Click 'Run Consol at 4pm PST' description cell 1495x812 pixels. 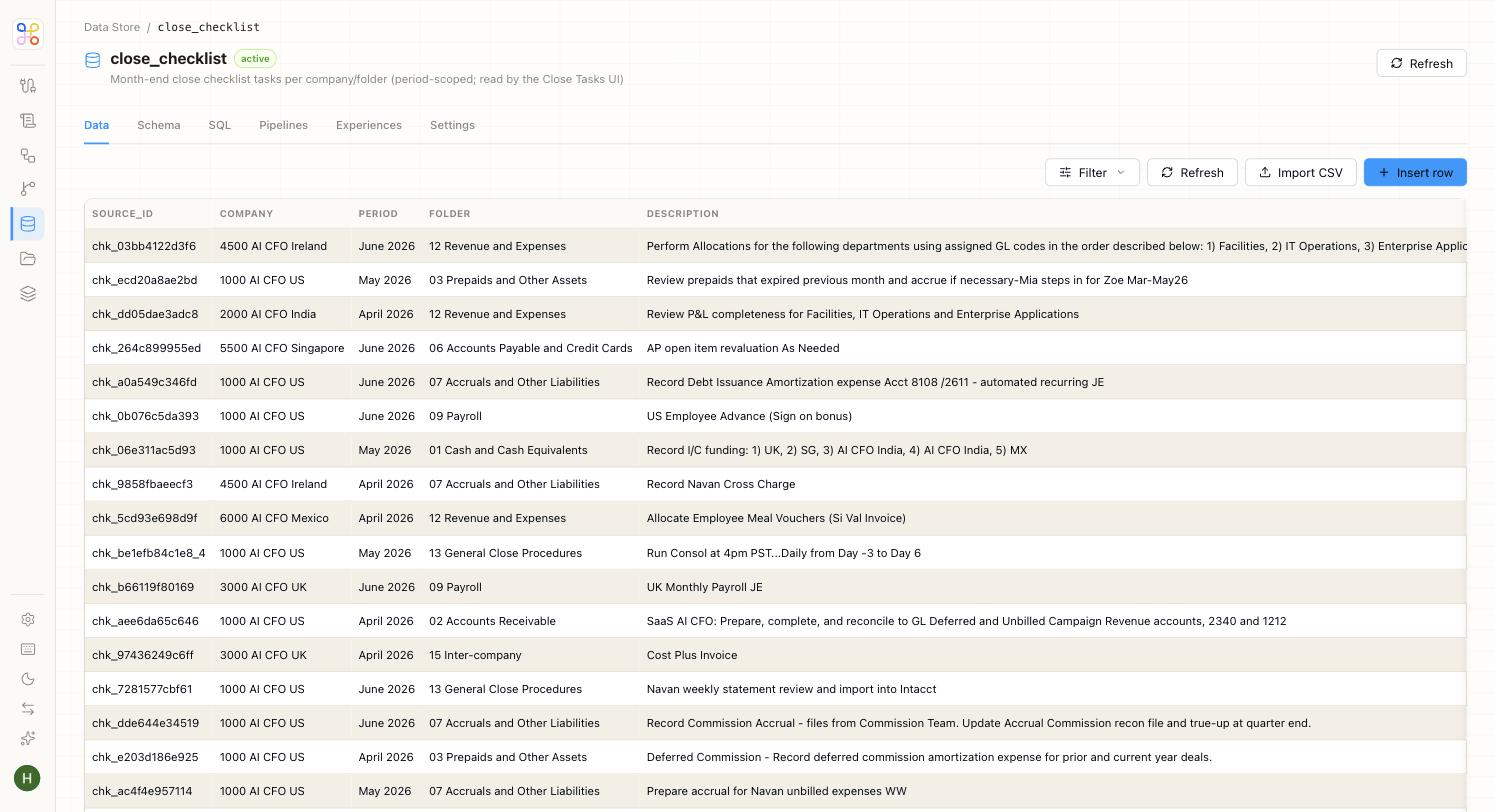784,553
